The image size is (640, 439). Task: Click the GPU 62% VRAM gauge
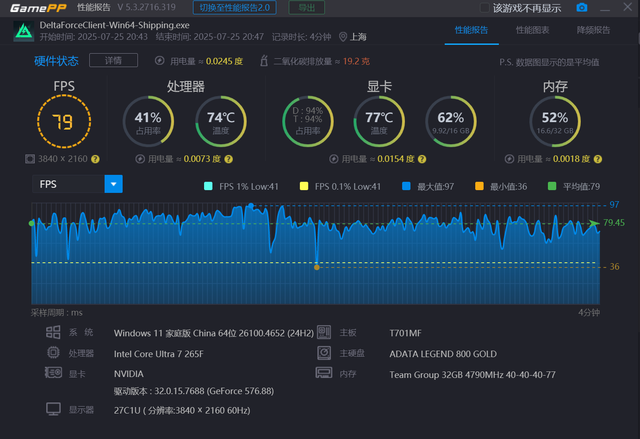tap(451, 122)
